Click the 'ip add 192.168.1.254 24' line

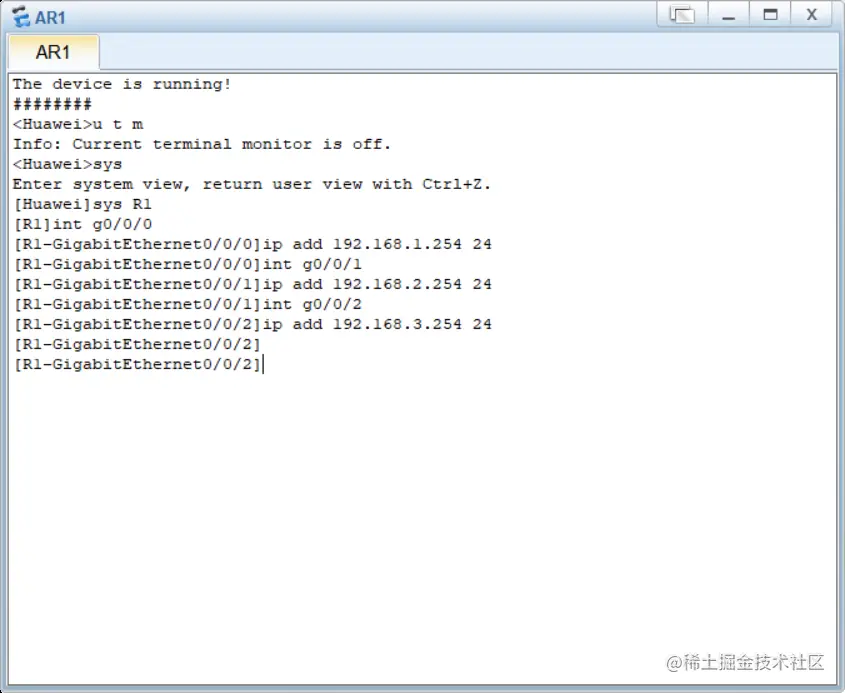click(x=252, y=244)
